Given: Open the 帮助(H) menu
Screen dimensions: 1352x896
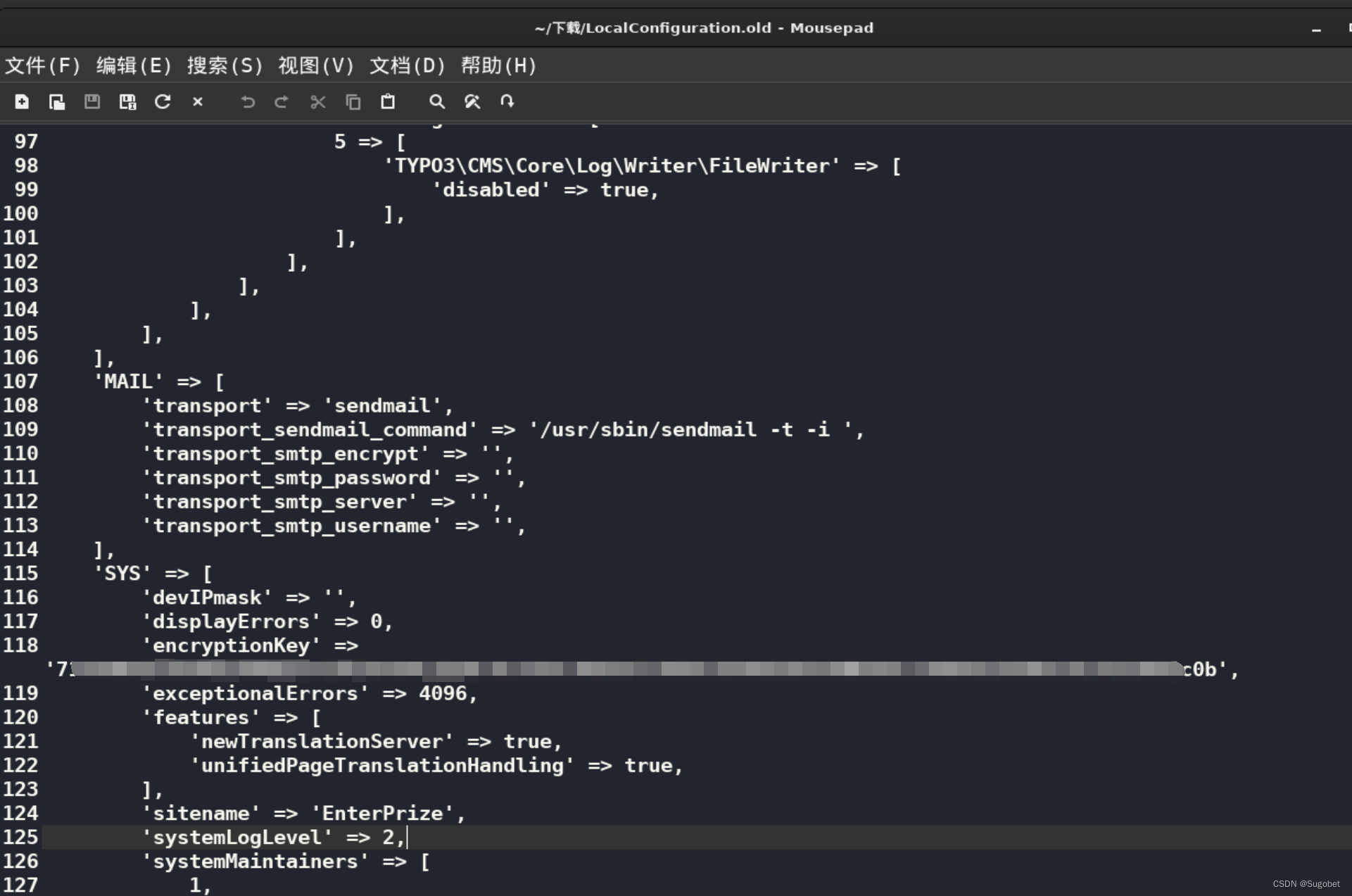Looking at the screenshot, I should click(x=498, y=65).
